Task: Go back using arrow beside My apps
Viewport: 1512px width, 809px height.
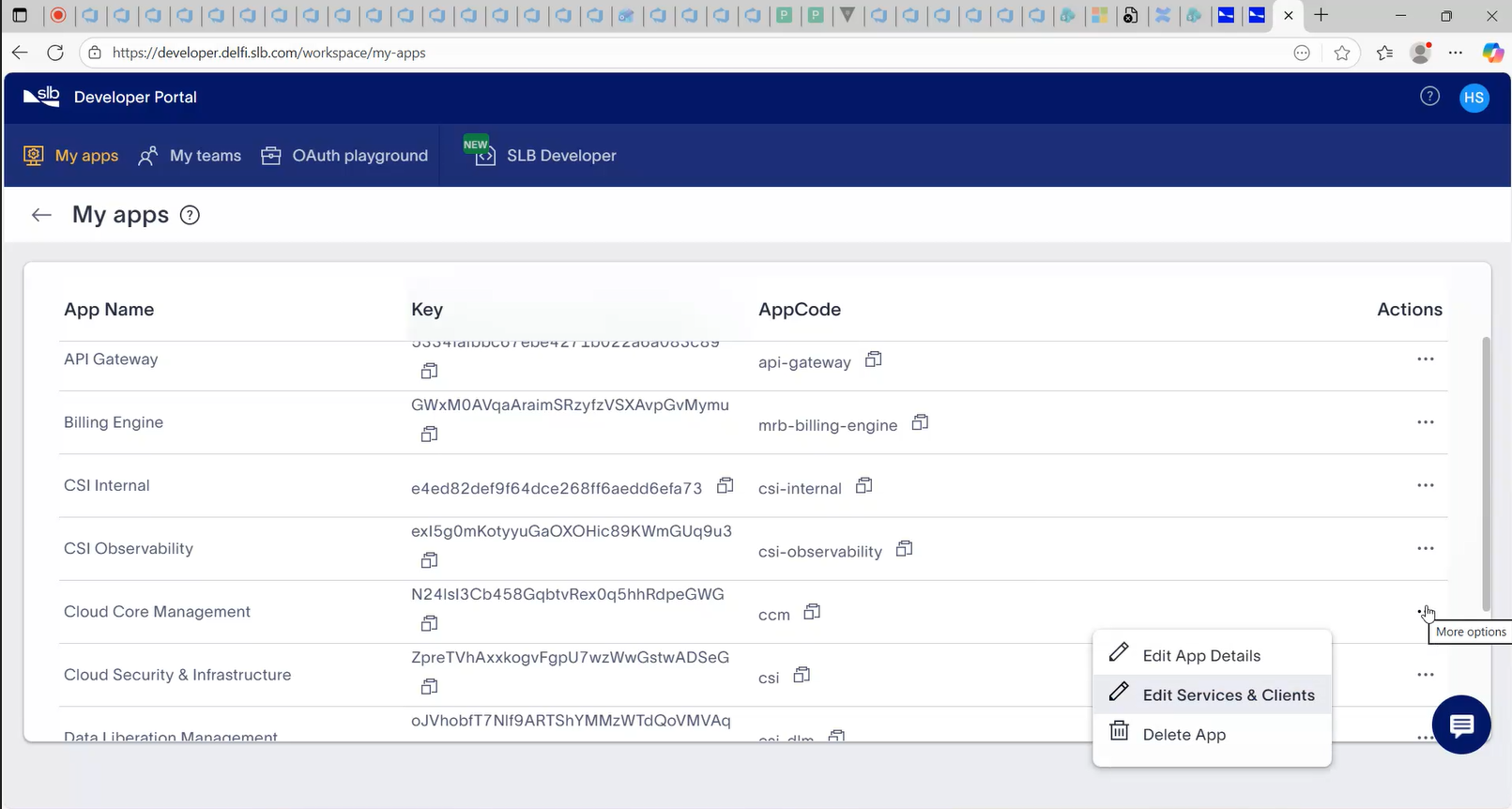Action: (41, 215)
